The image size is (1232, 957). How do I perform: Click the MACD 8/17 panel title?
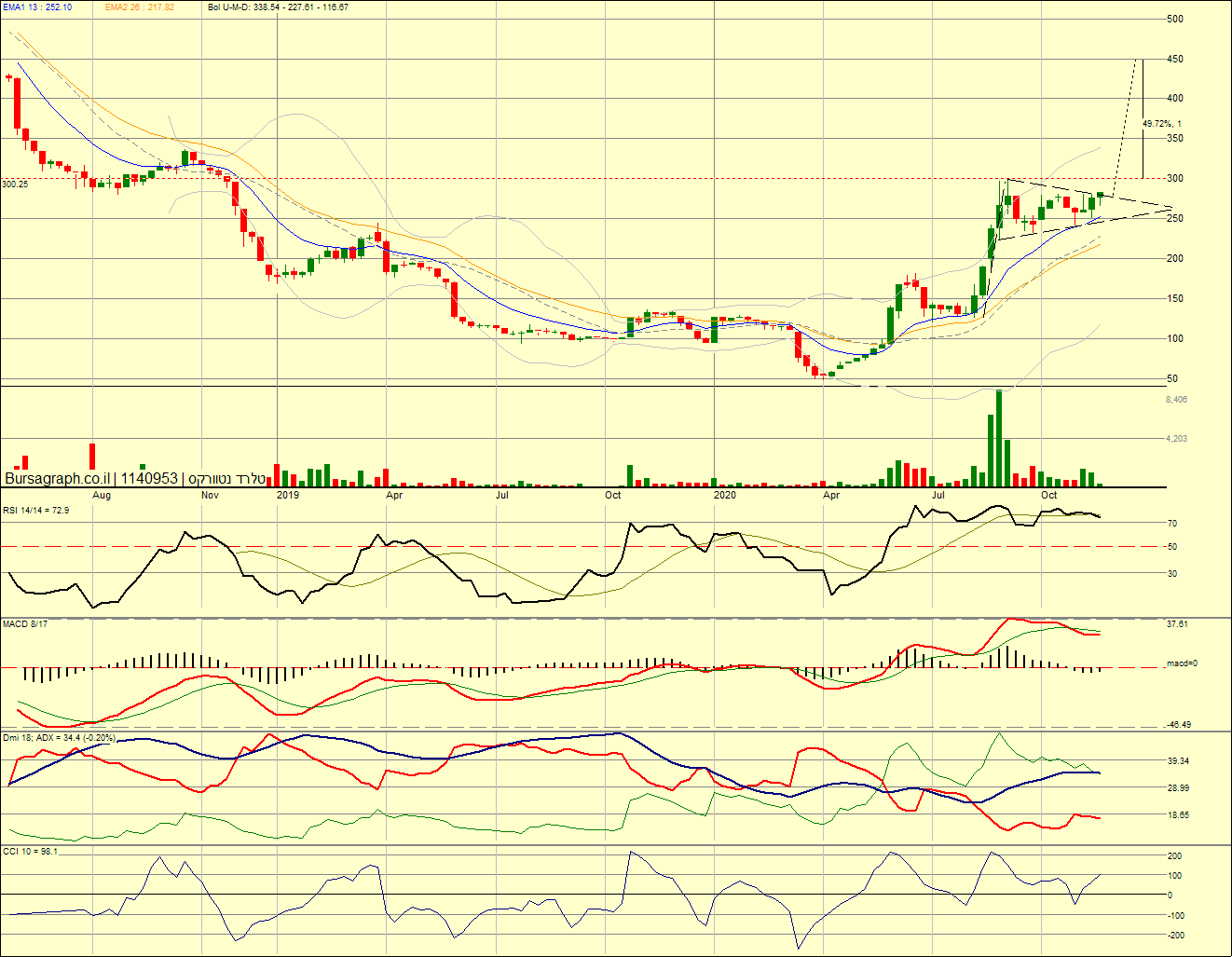pos(25,623)
